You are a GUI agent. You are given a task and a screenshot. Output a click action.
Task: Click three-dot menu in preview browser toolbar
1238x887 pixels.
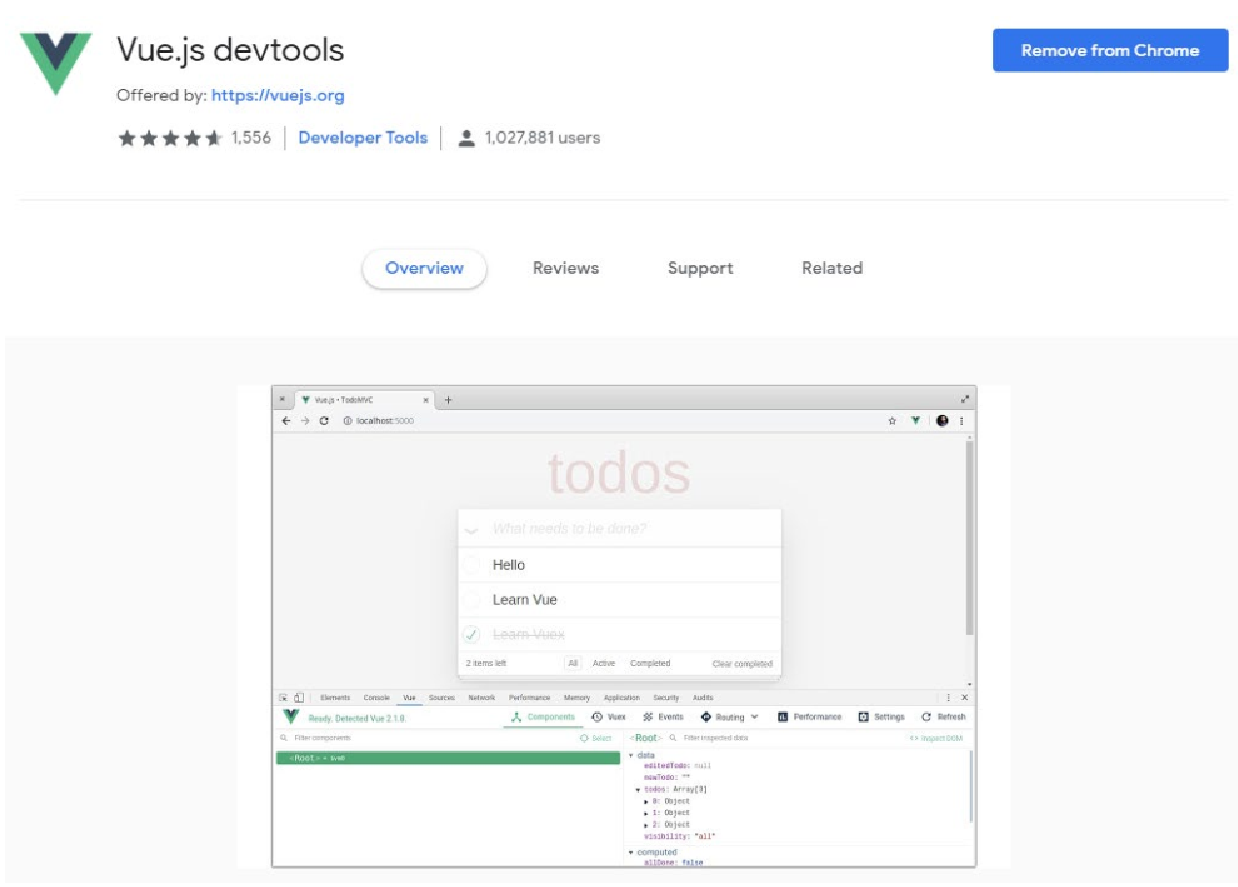click(x=962, y=421)
